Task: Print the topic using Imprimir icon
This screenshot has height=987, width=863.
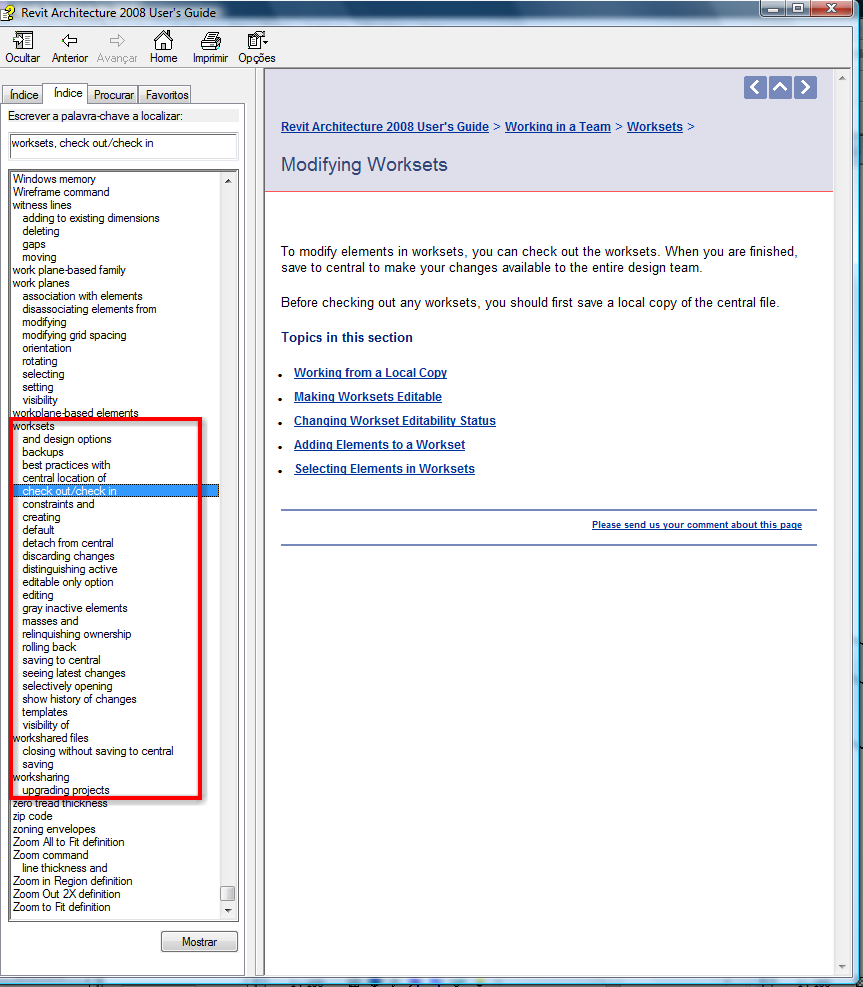Action: click(x=210, y=41)
